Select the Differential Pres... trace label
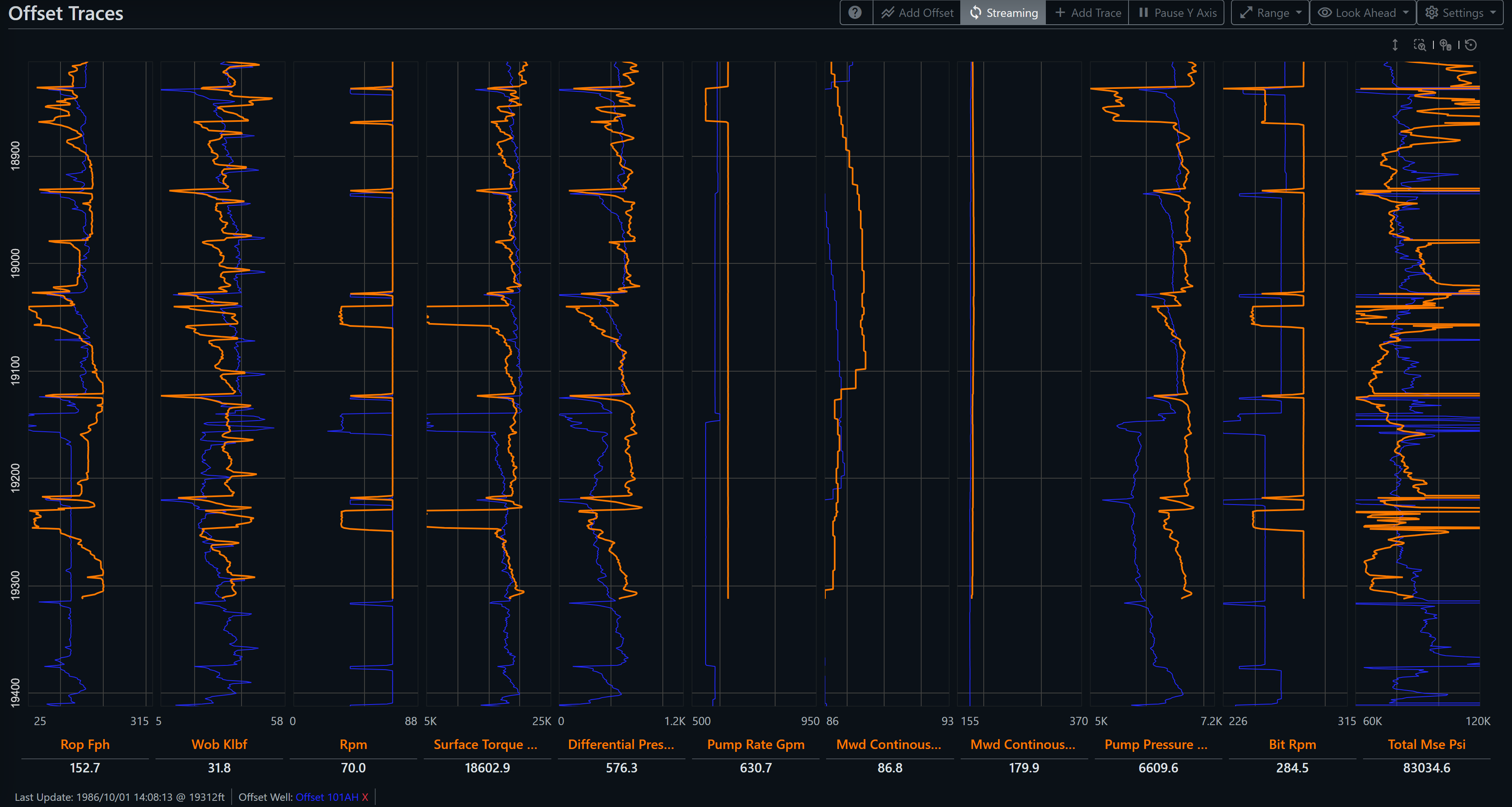This screenshot has width=1512, height=807. pyautogui.click(x=621, y=744)
